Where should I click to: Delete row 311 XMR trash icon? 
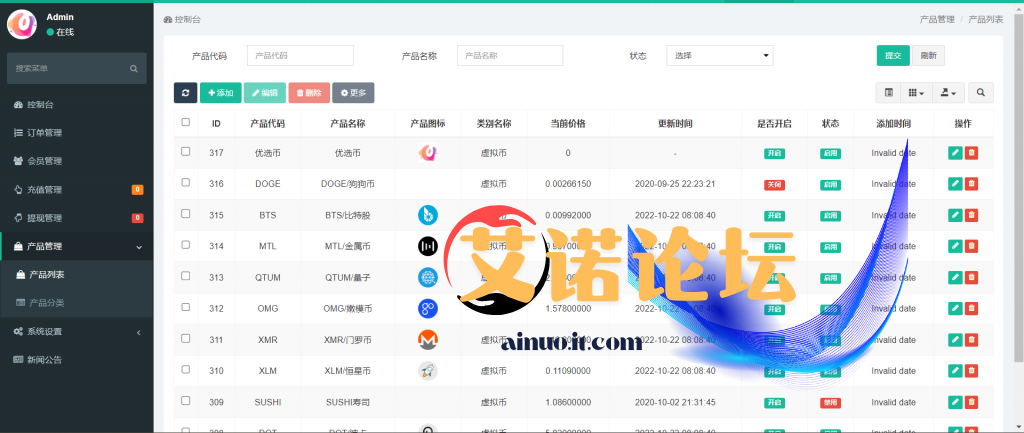pos(972,340)
